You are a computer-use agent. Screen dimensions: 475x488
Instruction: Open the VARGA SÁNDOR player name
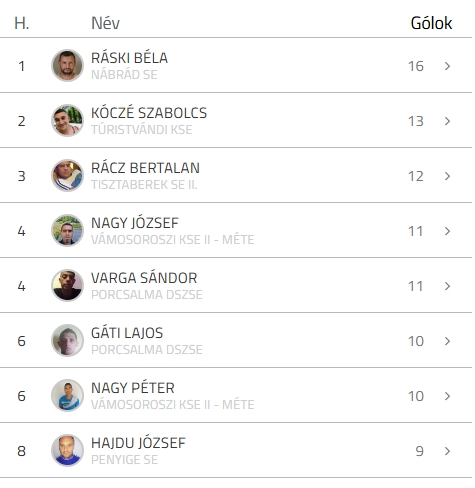tap(144, 278)
